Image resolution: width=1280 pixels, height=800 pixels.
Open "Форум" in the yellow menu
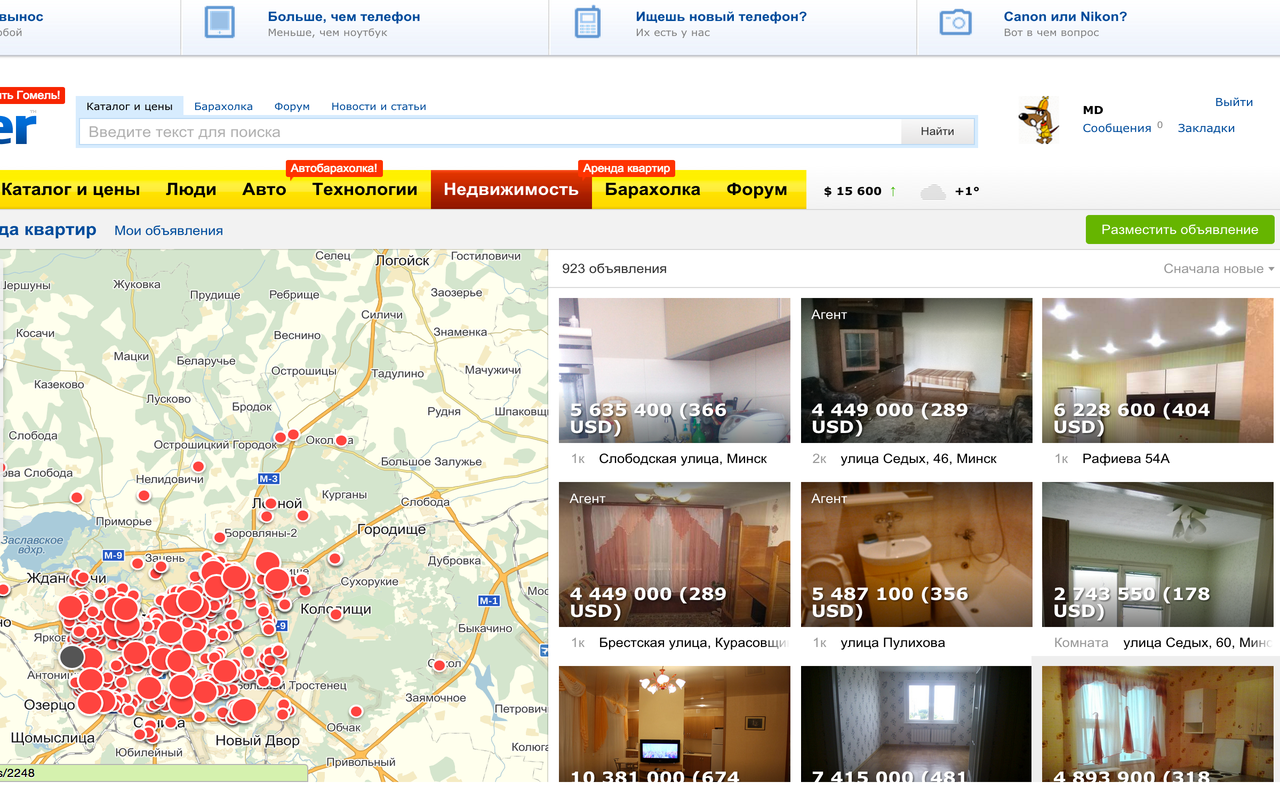[x=757, y=189]
